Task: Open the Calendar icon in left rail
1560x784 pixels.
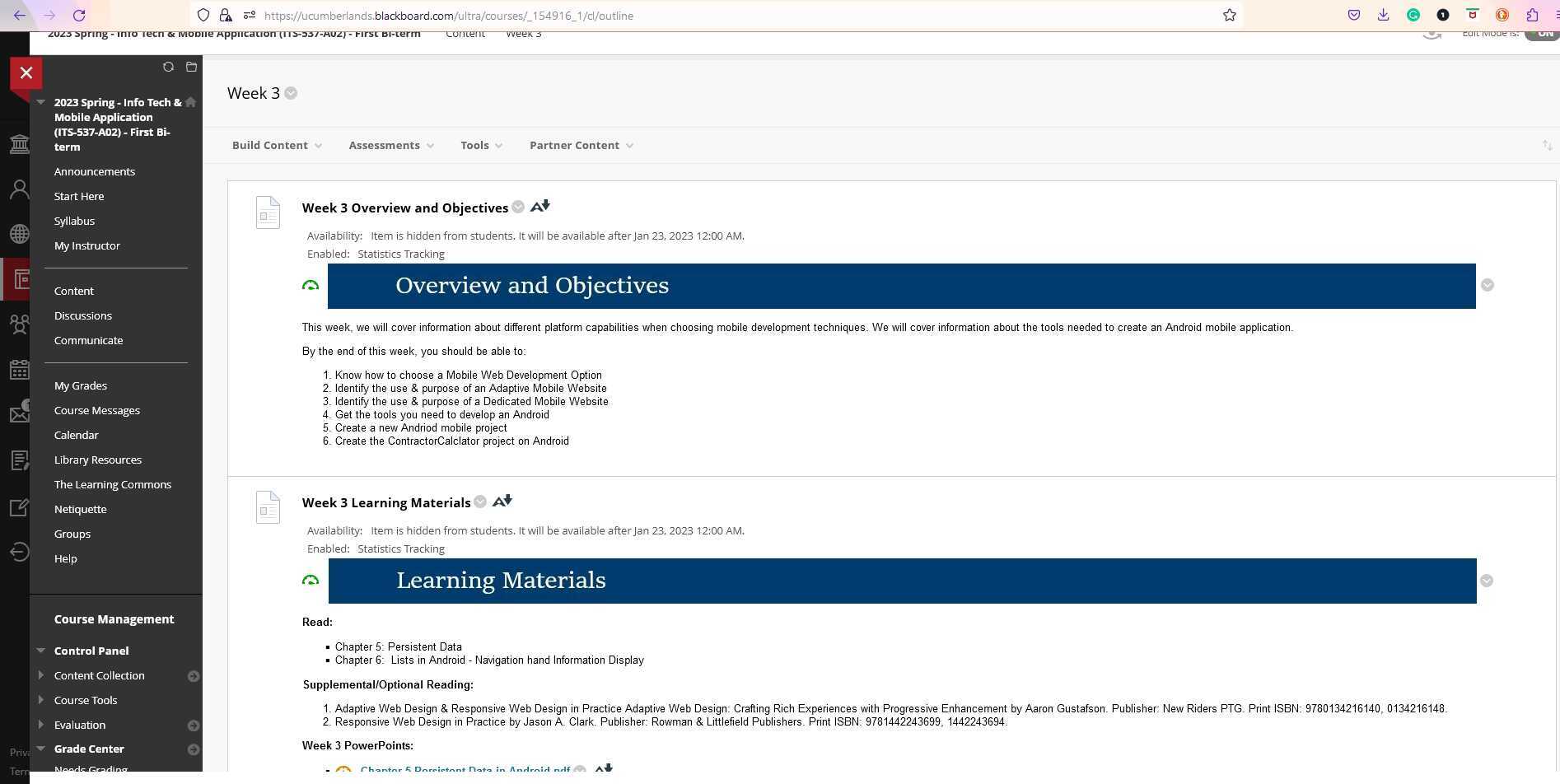Action: pyautogui.click(x=20, y=369)
